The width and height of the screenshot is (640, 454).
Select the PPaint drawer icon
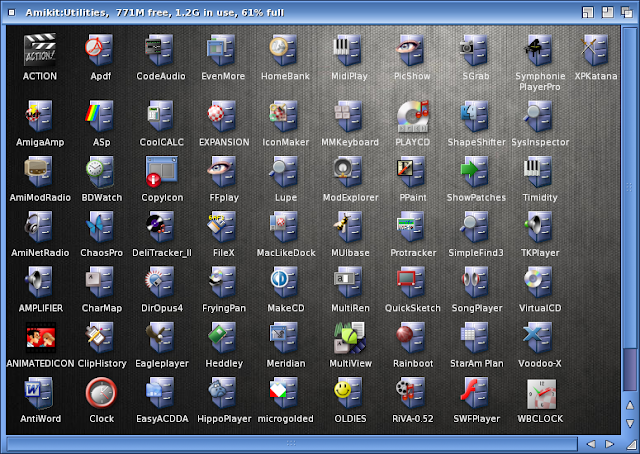coord(411,171)
